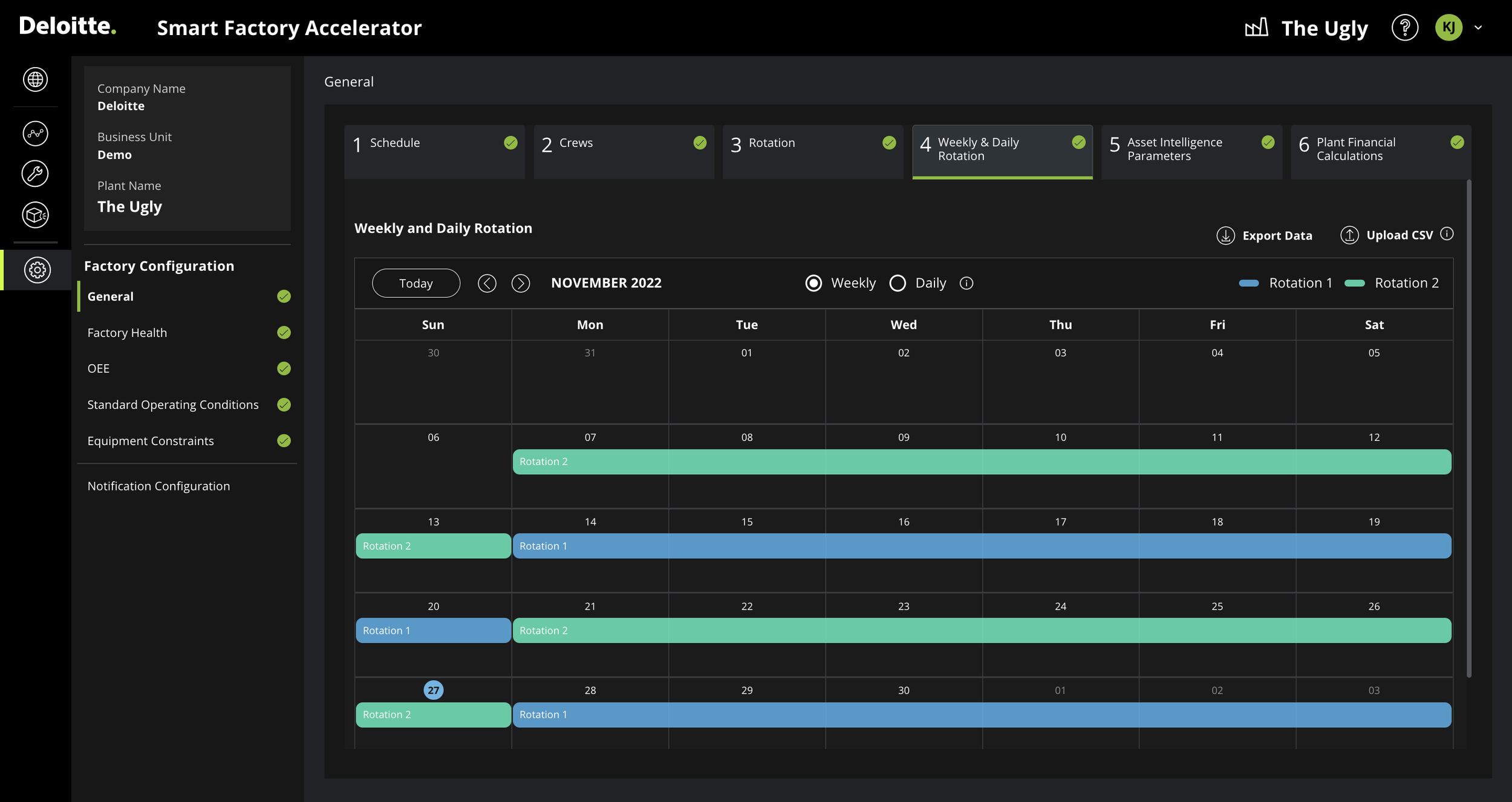Expand the KJ user account dropdown arrow
Viewport: 1512px width, 802px height.
1478,28
